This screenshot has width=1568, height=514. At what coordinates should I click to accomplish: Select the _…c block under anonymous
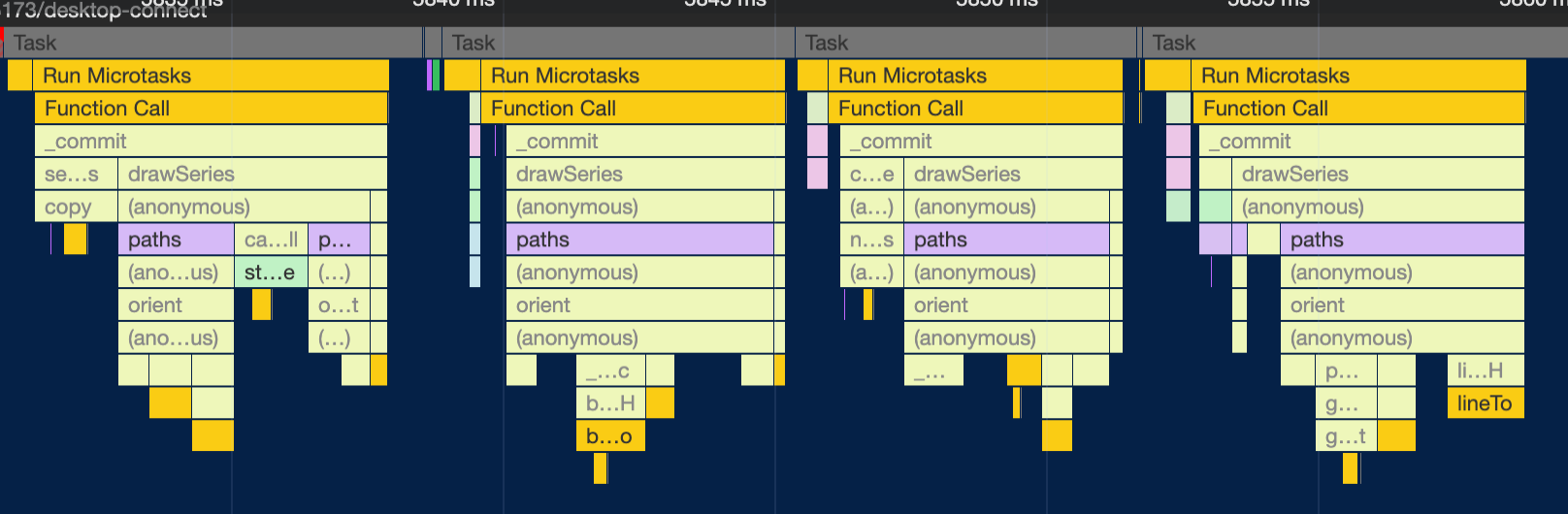click(x=609, y=370)
